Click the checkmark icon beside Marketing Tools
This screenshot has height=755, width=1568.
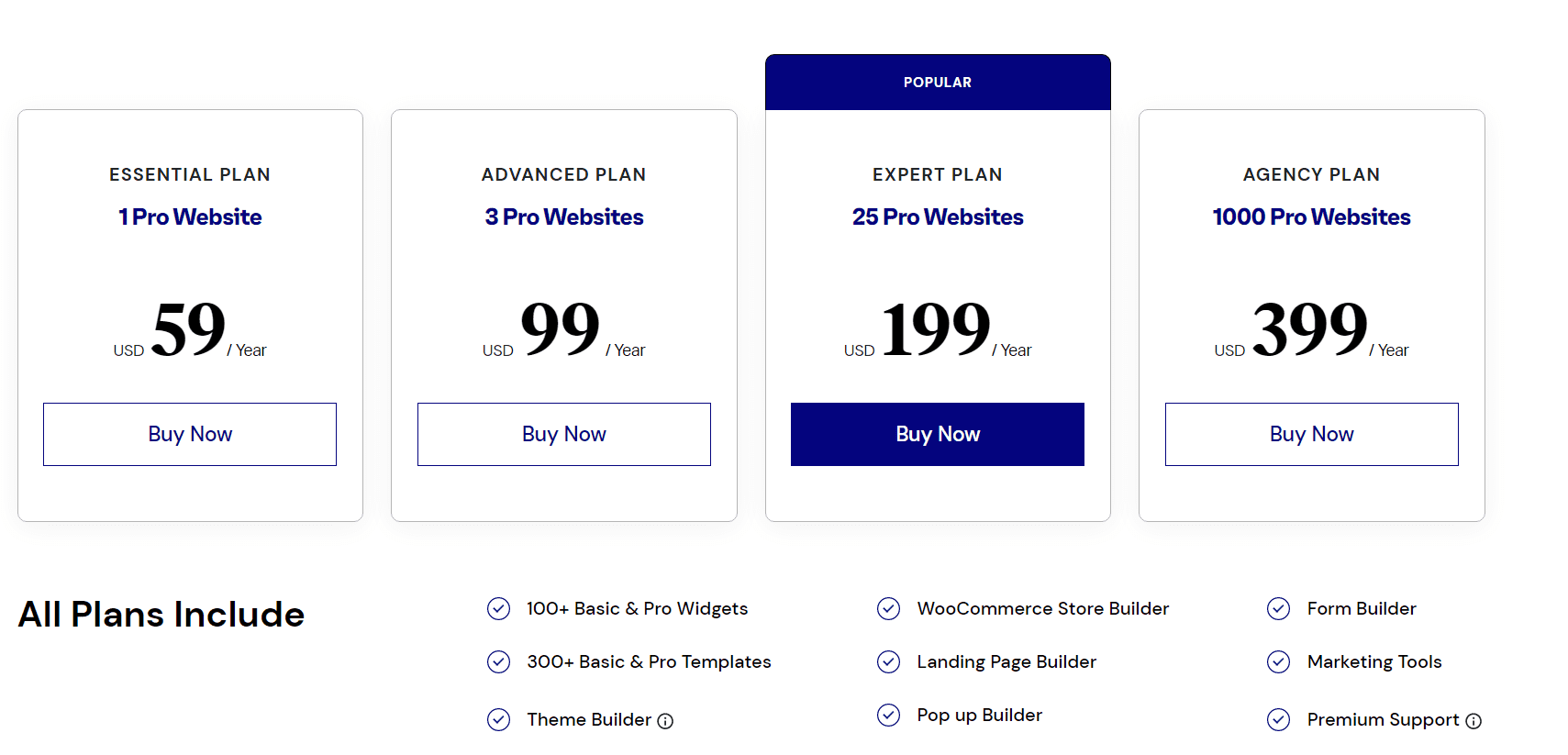[1279, 661]
